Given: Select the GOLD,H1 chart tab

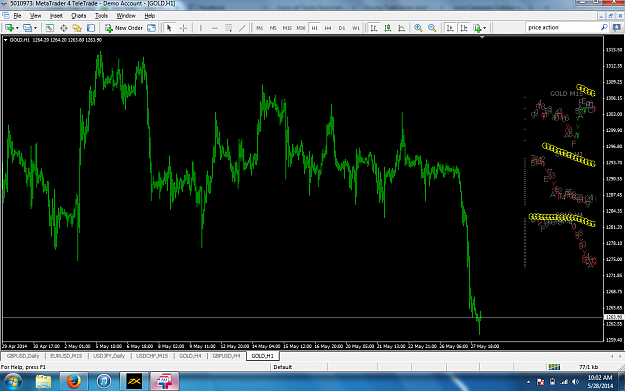Looking at the screenshot, I should point(262,356).
